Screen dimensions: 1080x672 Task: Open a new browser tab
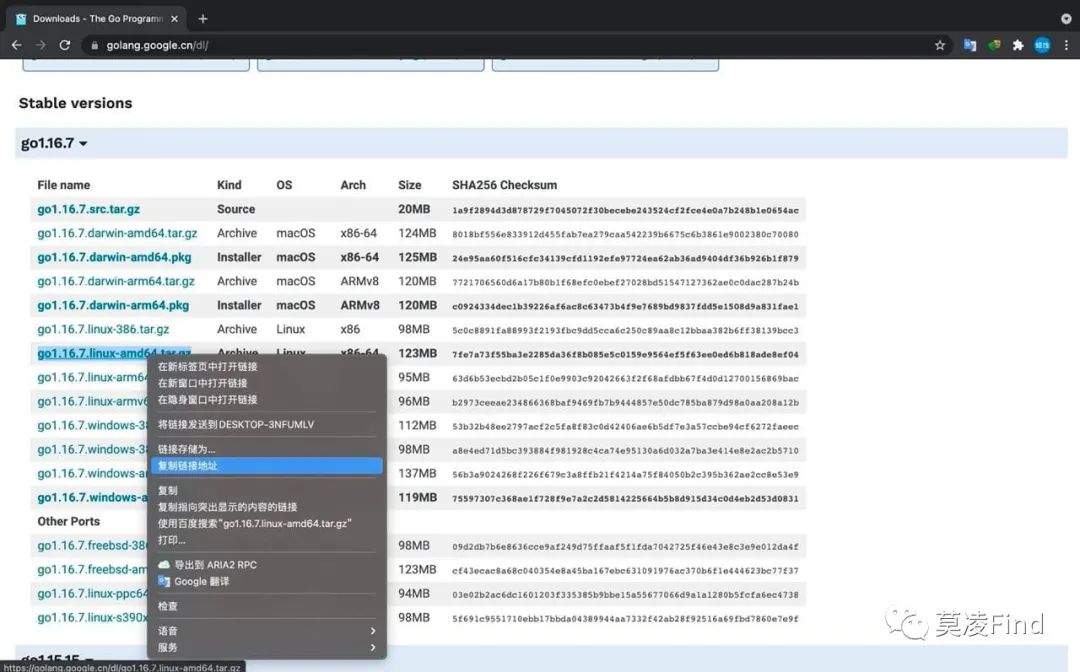tap(202, 19)
